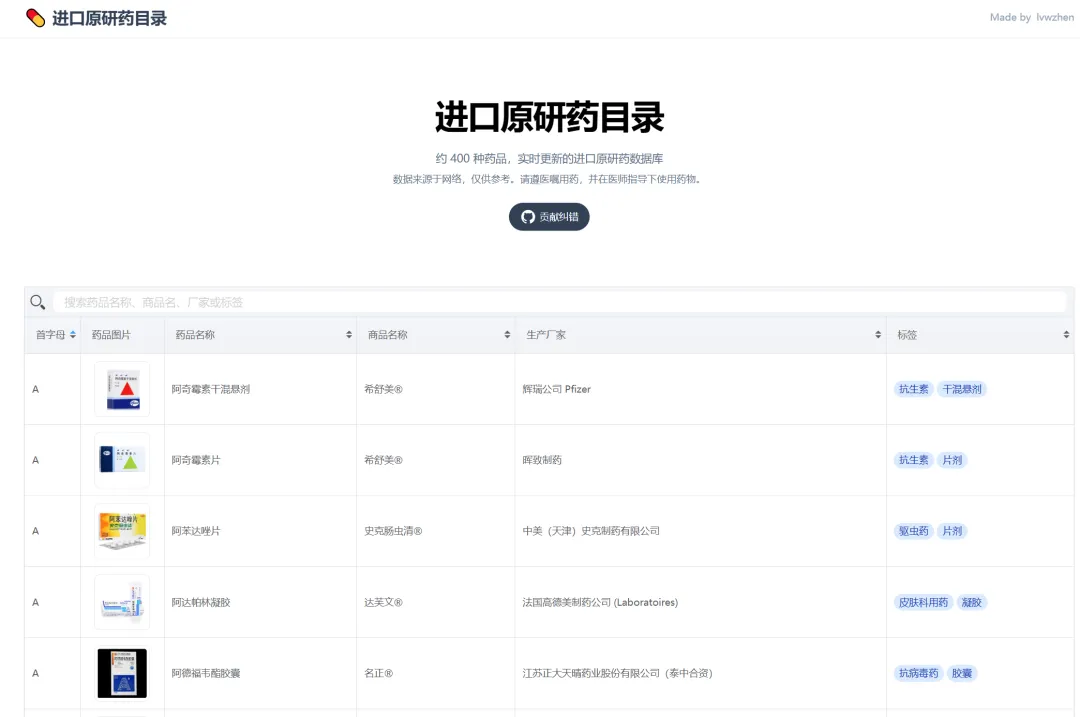Select the 片剂 tag in 阿苯达唑片 row

[x=952, y=531]
